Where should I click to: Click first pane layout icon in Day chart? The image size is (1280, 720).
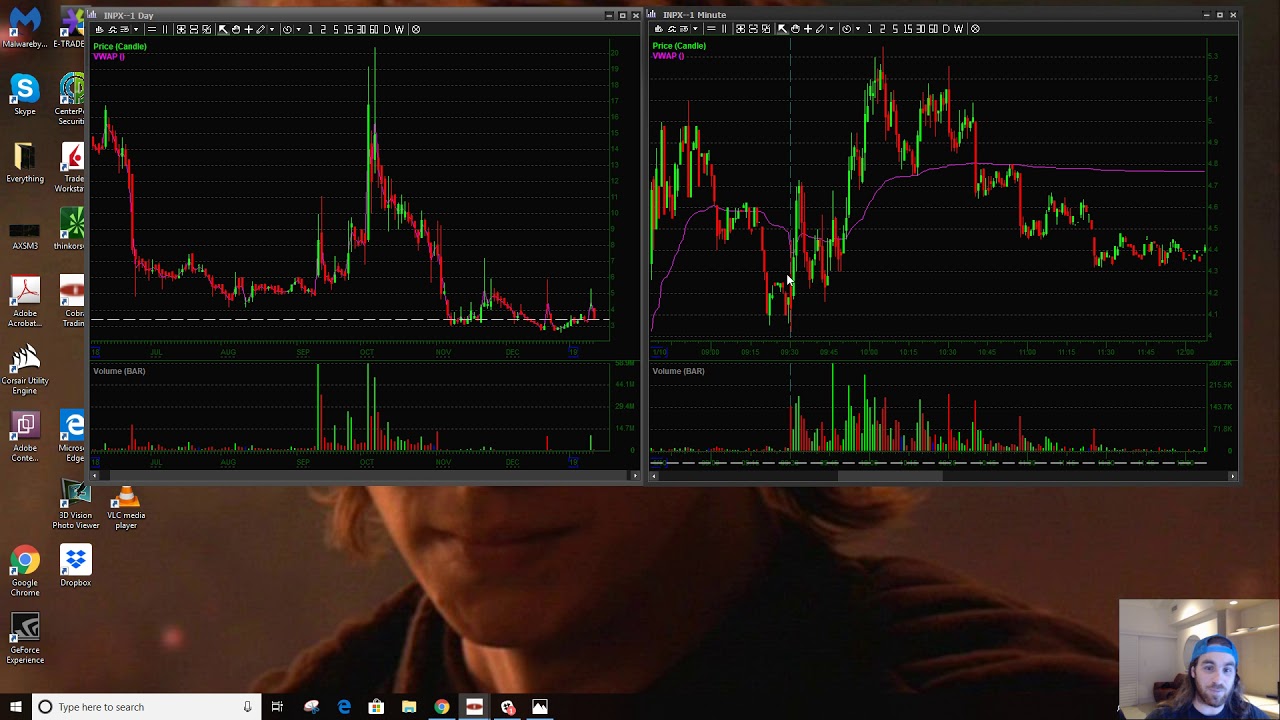coord(181,29)
